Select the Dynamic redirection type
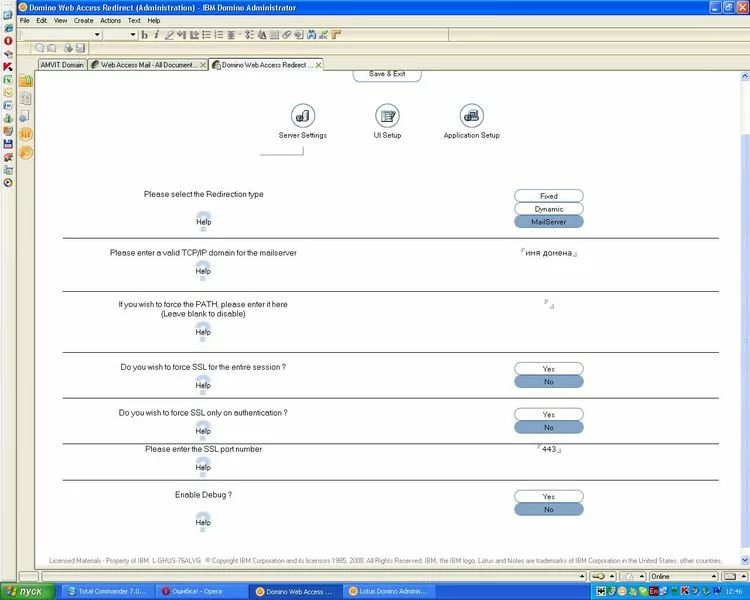 548,209
